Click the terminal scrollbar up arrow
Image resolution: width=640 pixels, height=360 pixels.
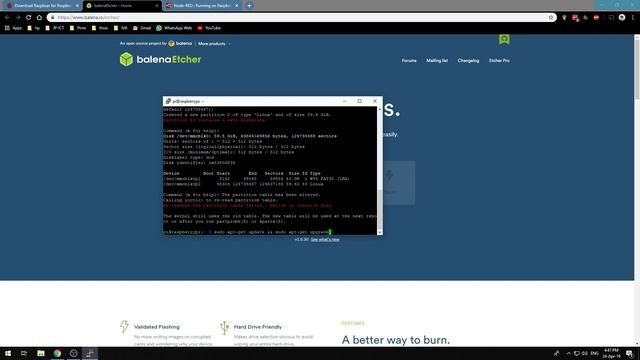tap(380, 109)
